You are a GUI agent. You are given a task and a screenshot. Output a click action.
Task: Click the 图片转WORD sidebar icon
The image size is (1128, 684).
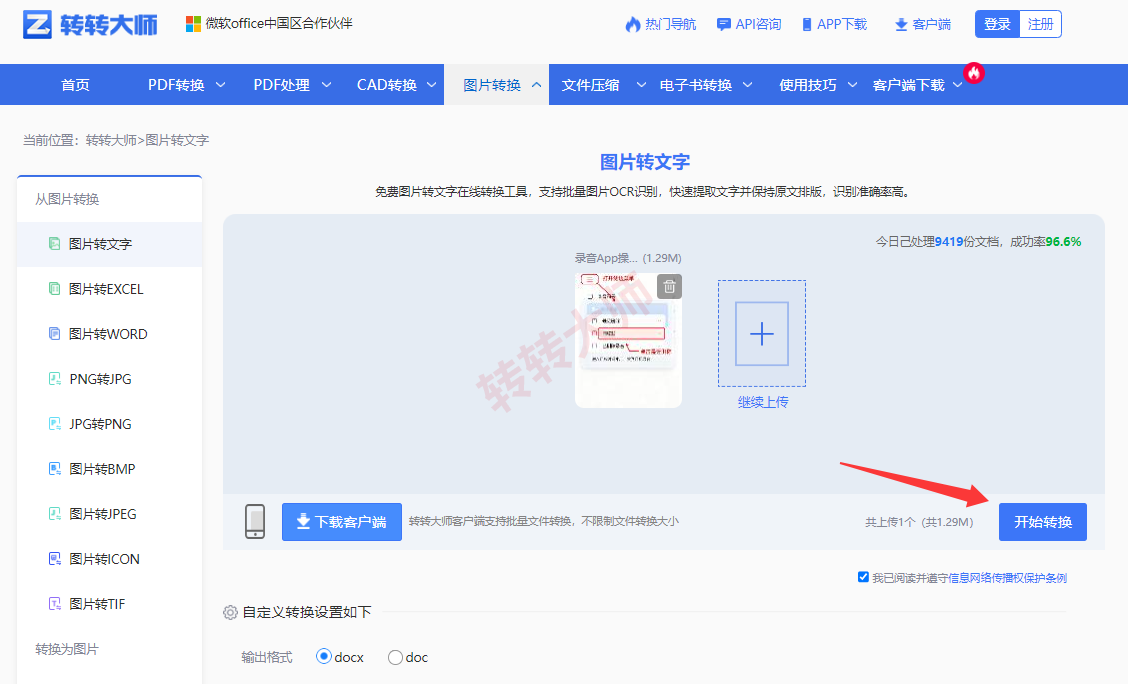tap(54, 334)
